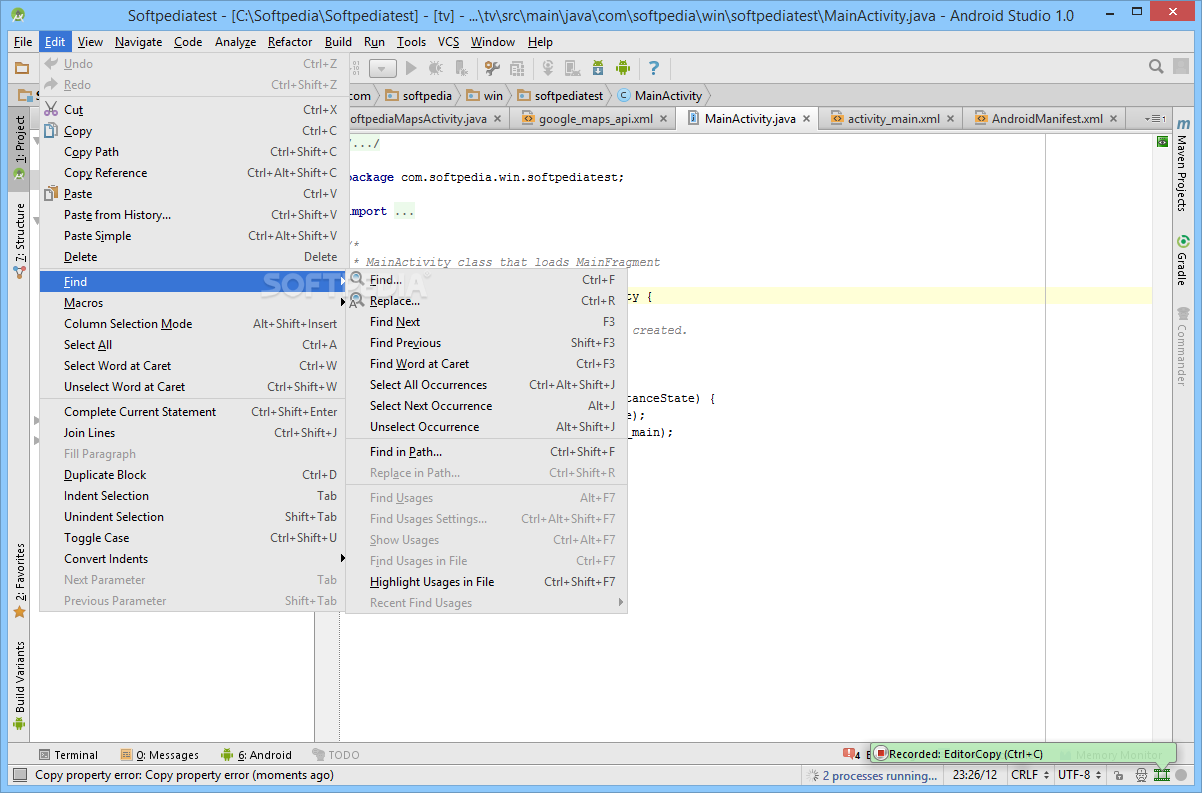
Task: Click Toggle Case menu entry
Action: pos(192,538)
